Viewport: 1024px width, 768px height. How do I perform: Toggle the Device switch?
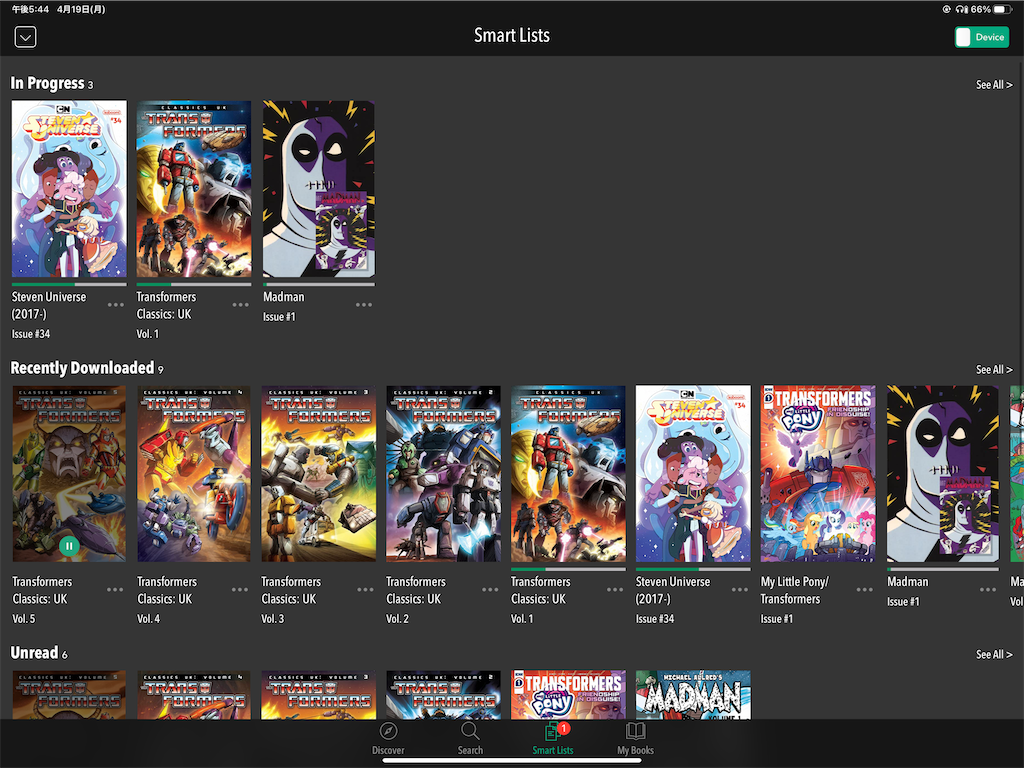coord(982,37)
